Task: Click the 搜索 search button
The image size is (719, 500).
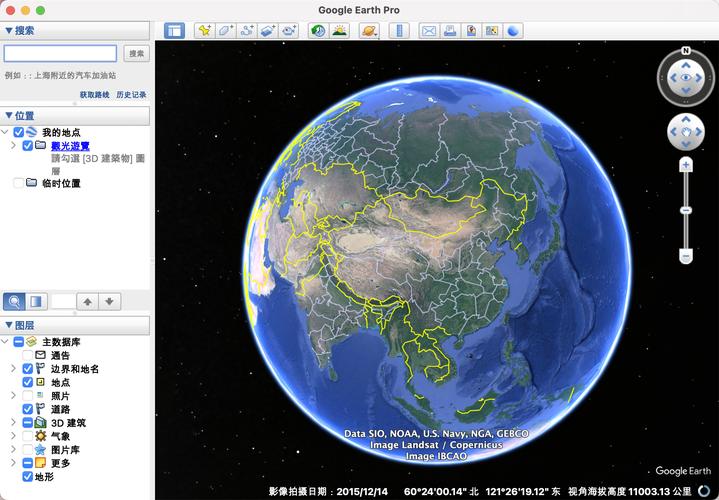Action: tap(137, 54)
